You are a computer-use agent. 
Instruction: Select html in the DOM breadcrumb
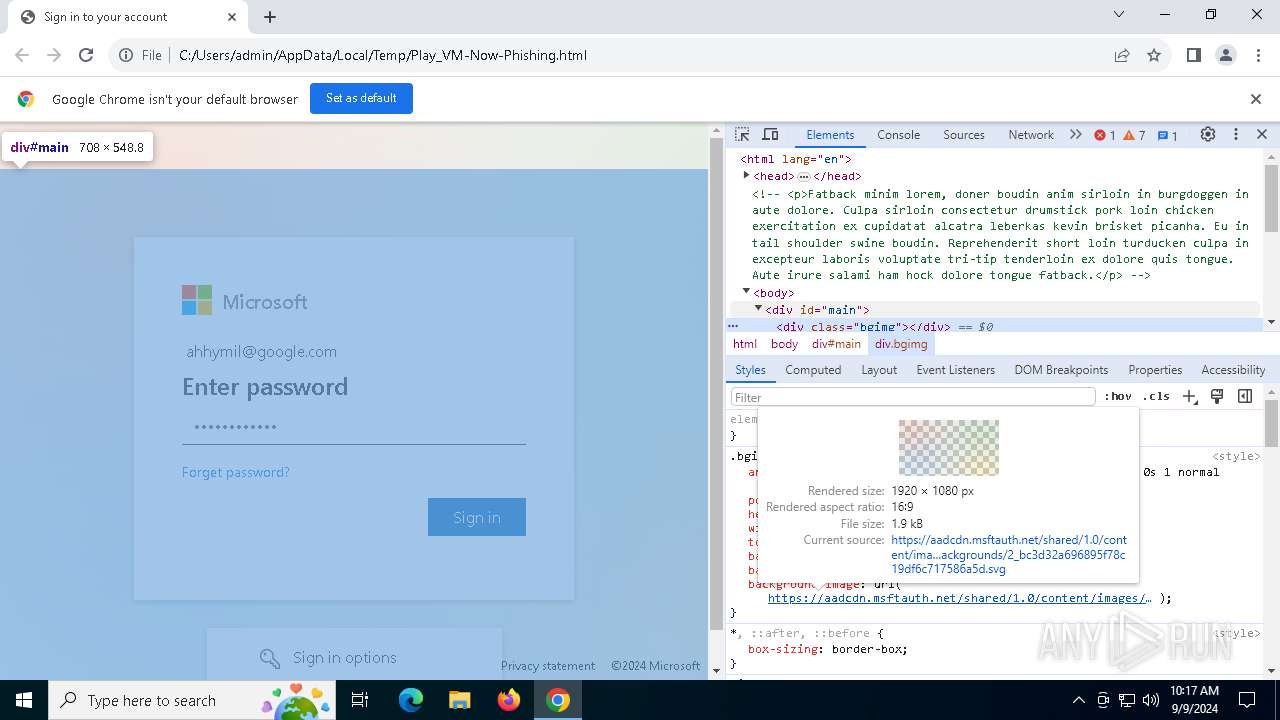[745, 344]
